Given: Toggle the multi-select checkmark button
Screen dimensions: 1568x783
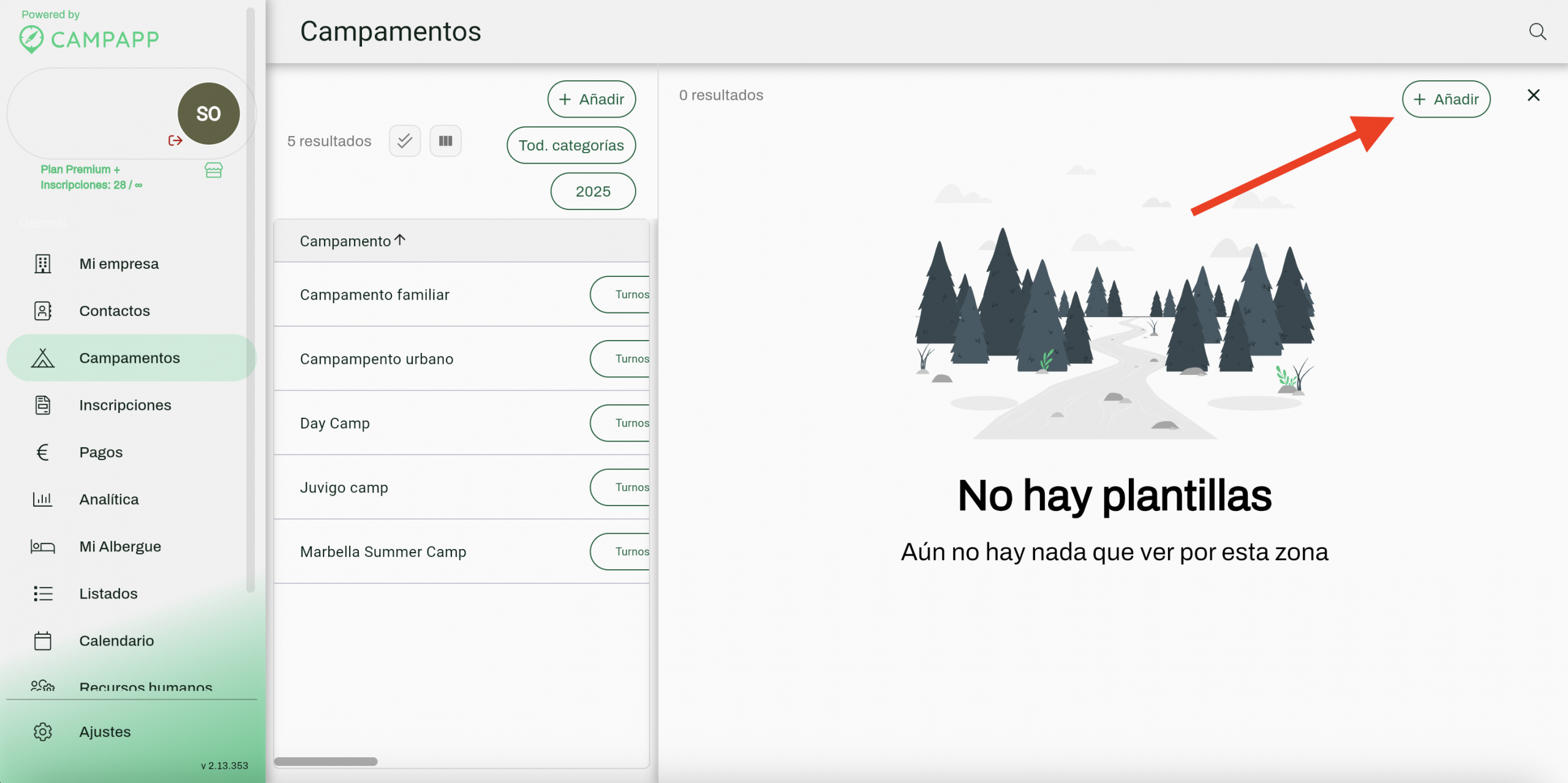Looking at the screenshot, I should (x=405, y=141).
